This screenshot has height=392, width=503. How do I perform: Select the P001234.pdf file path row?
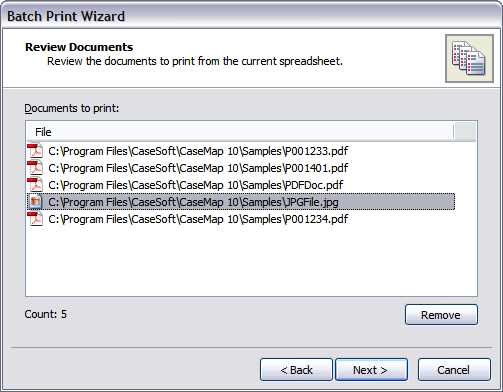pos(241,219)
